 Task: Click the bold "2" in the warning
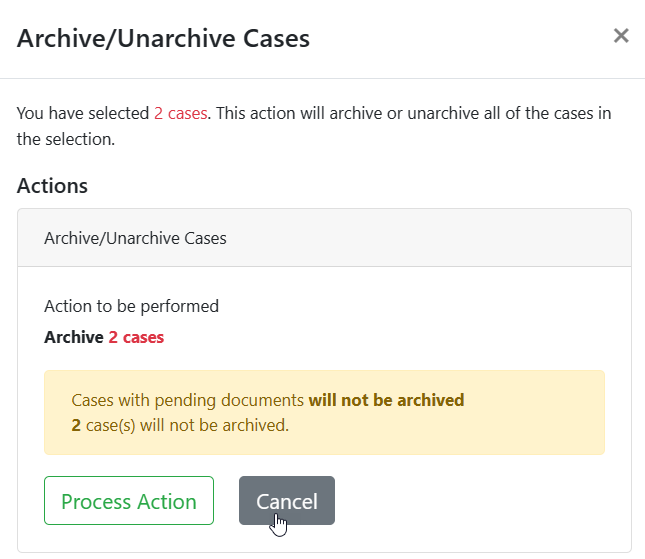76,425
